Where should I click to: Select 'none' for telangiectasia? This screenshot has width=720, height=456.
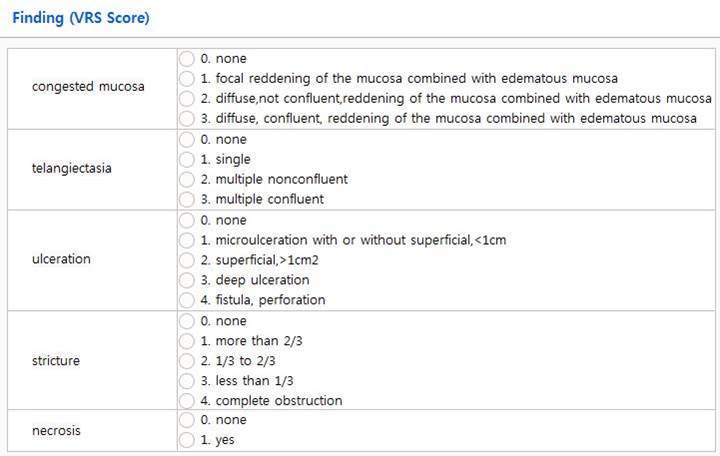[187, 139]
